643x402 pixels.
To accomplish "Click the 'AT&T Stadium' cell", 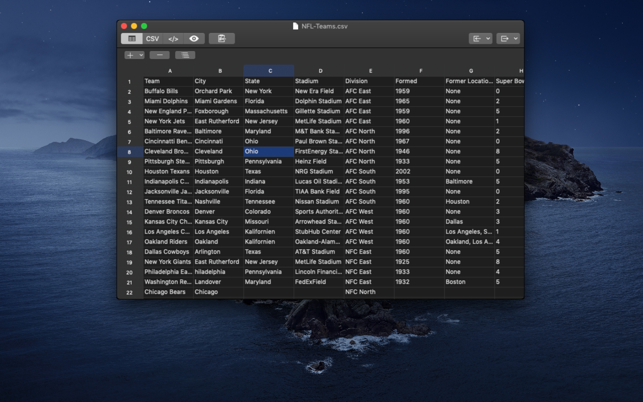I will [319, 252].
